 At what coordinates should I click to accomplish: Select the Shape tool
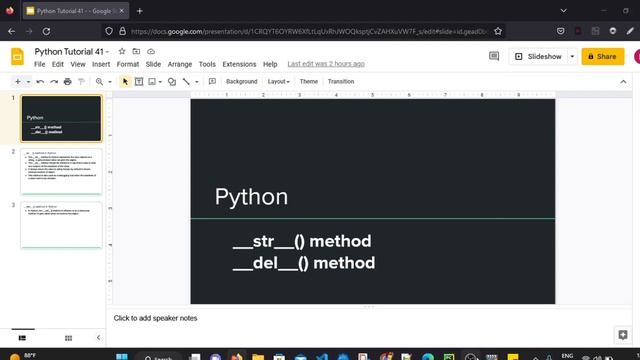172,82
